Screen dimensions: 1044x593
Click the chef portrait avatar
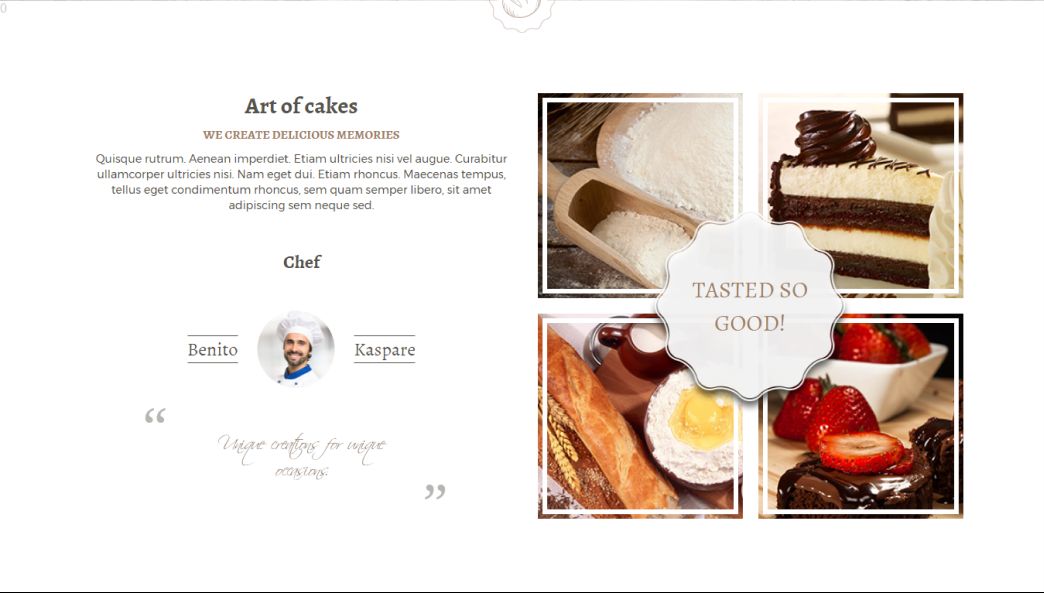[x=296, y=349]
